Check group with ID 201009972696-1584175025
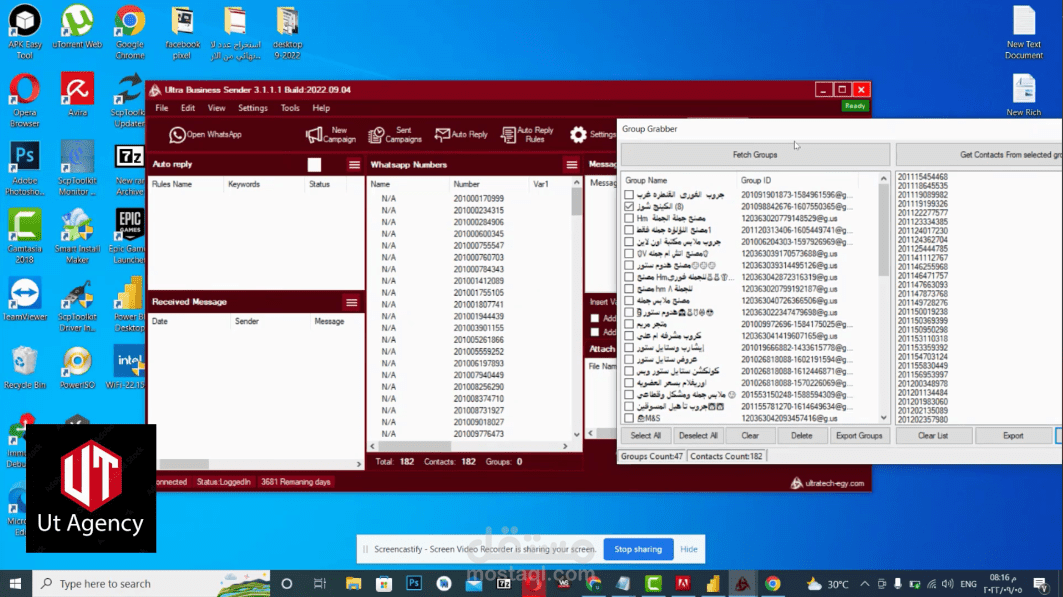This screenshot has width=1063, height=597. (x=629, y=324)
